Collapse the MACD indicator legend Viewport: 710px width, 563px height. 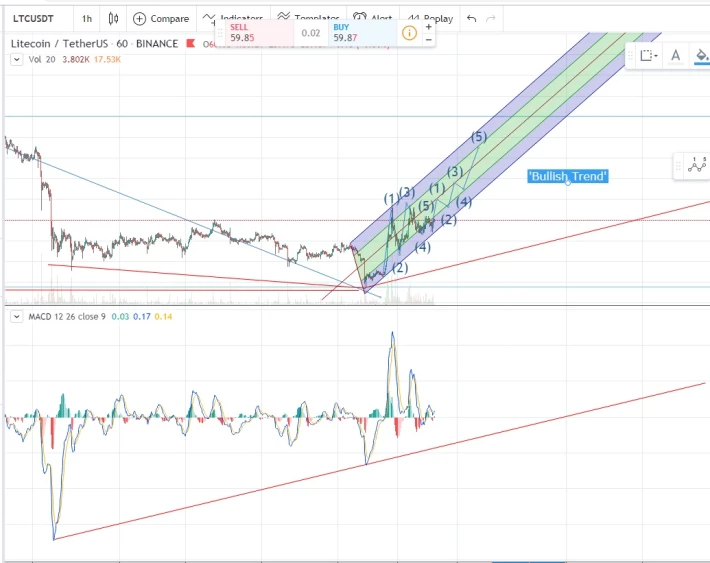[x=16, y=317]
